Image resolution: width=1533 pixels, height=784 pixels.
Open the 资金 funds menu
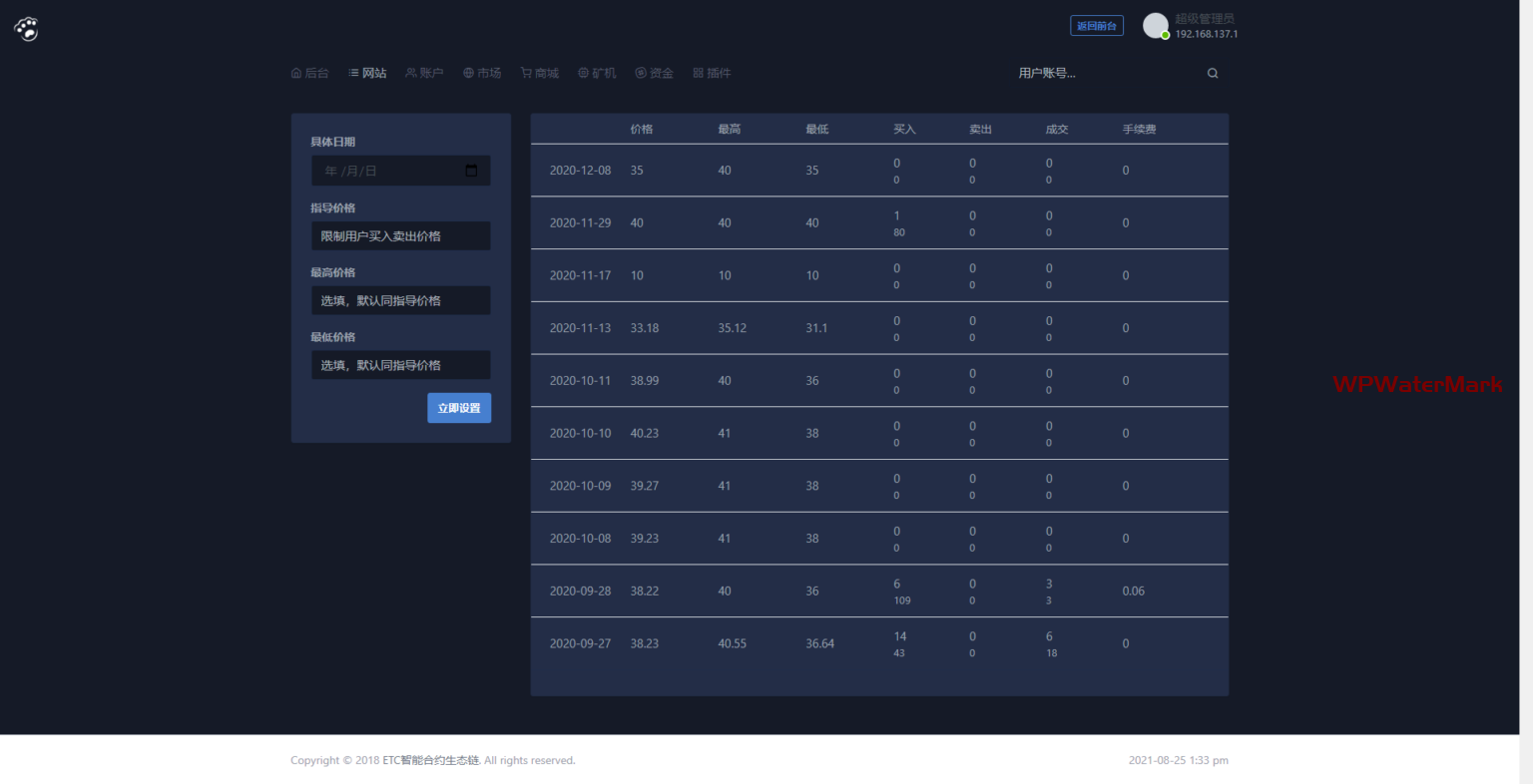pos(655,73)
